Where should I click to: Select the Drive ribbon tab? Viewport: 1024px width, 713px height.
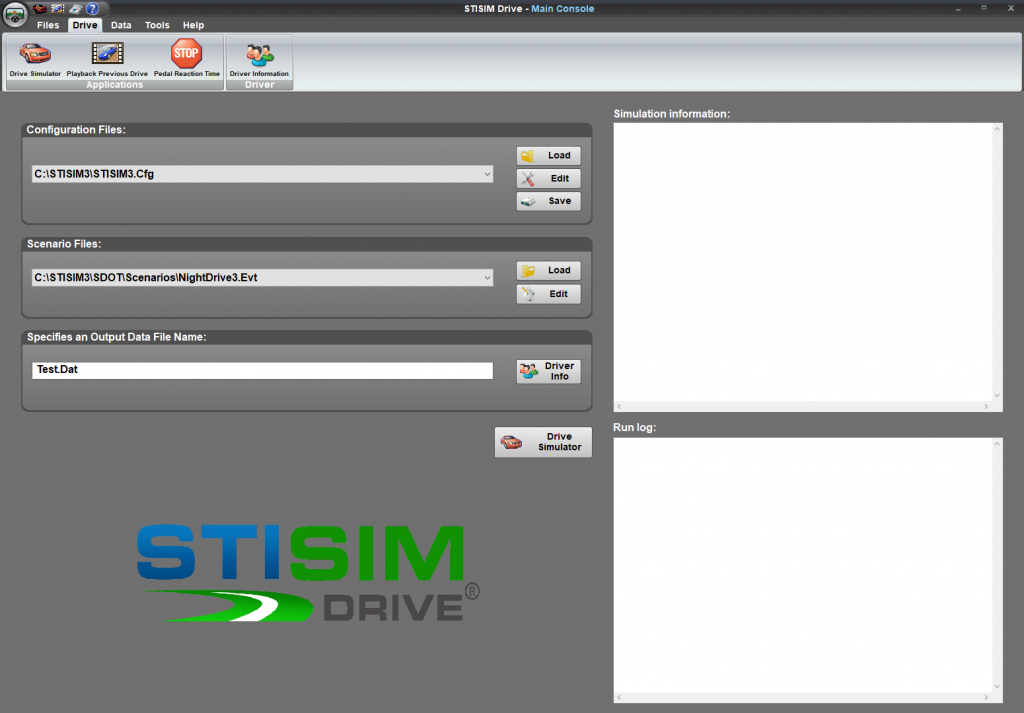point(85,25)
